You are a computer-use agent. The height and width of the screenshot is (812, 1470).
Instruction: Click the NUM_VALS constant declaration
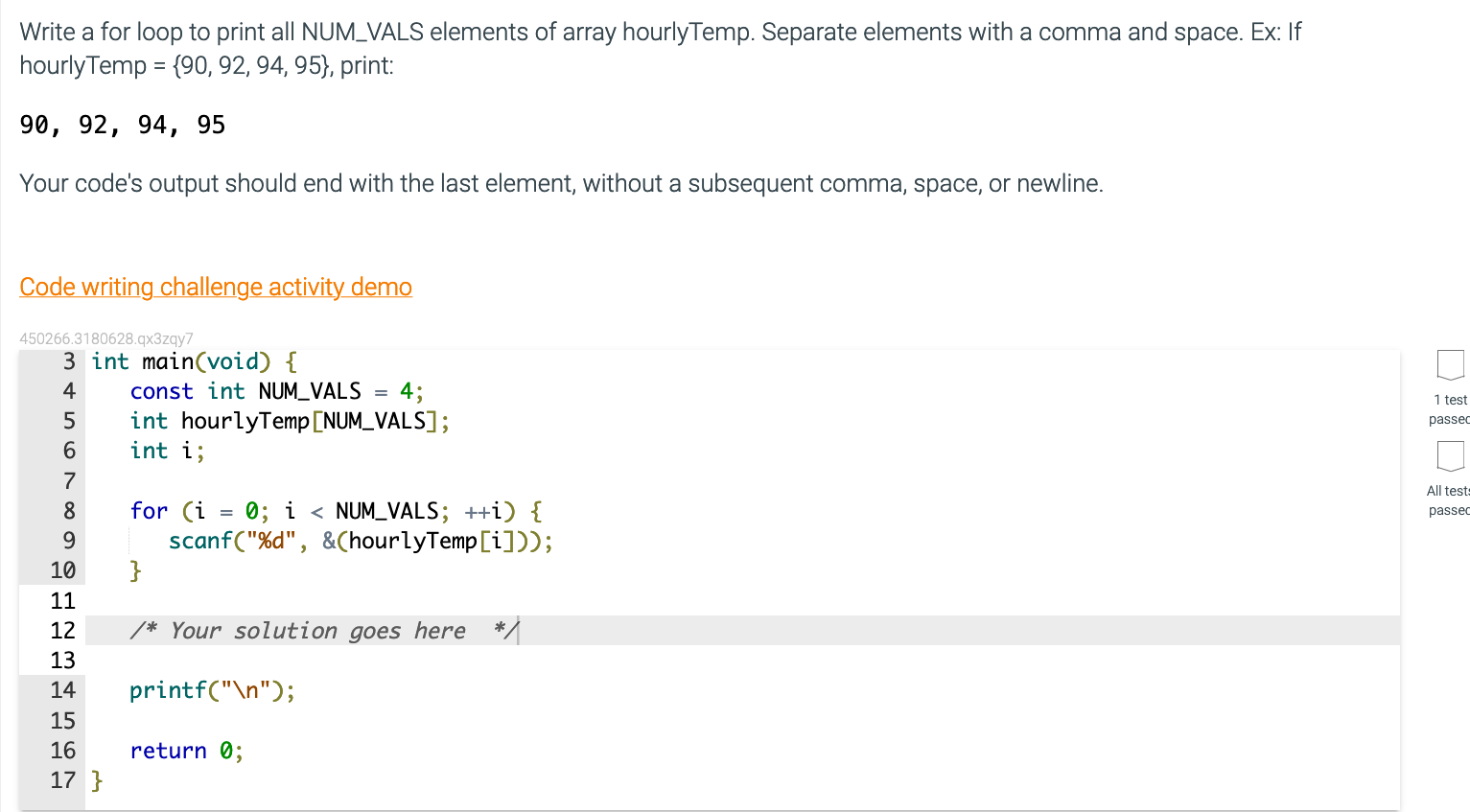coord(278,391)
